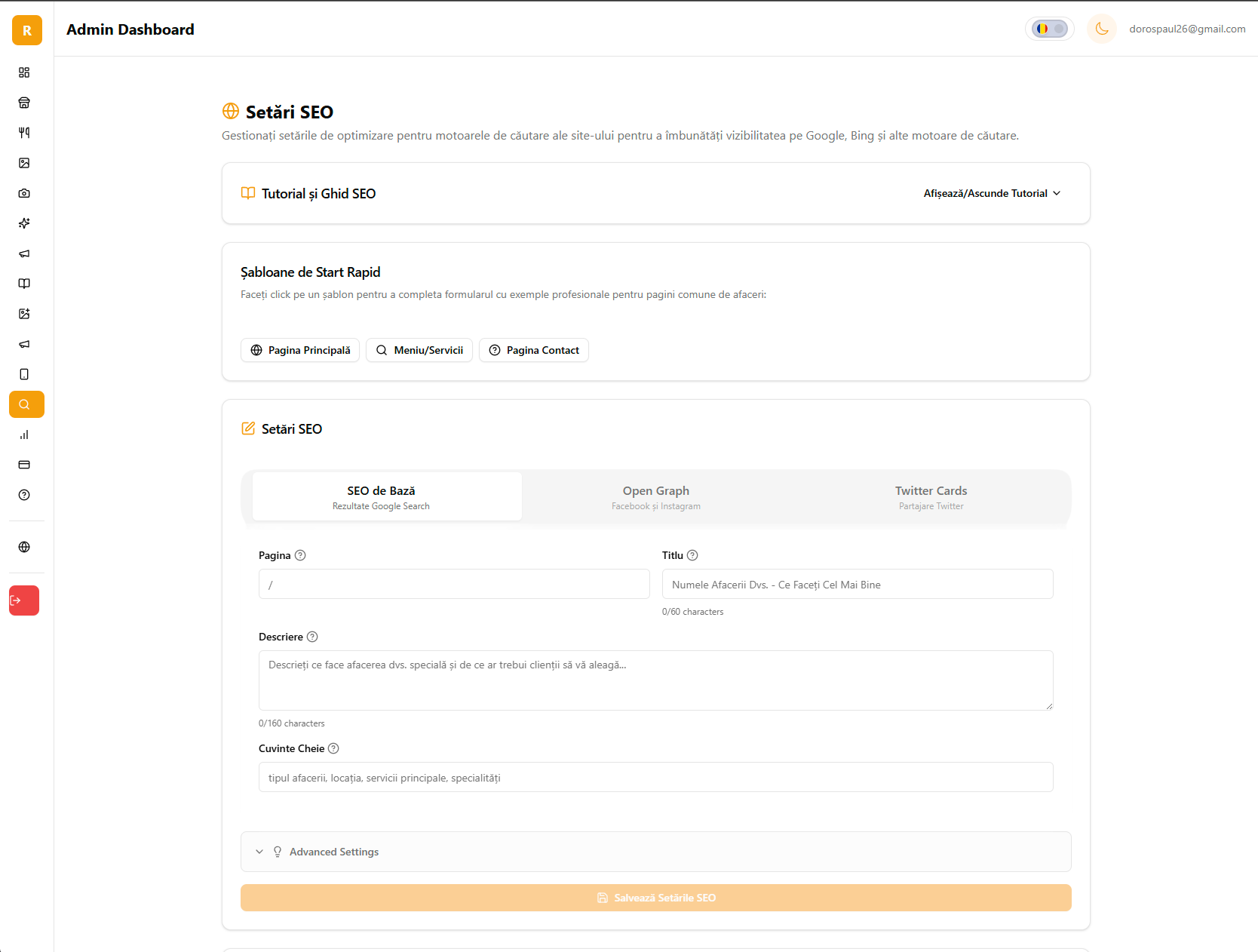
Task: Open the payments card icon
Action: coord(24,465)
